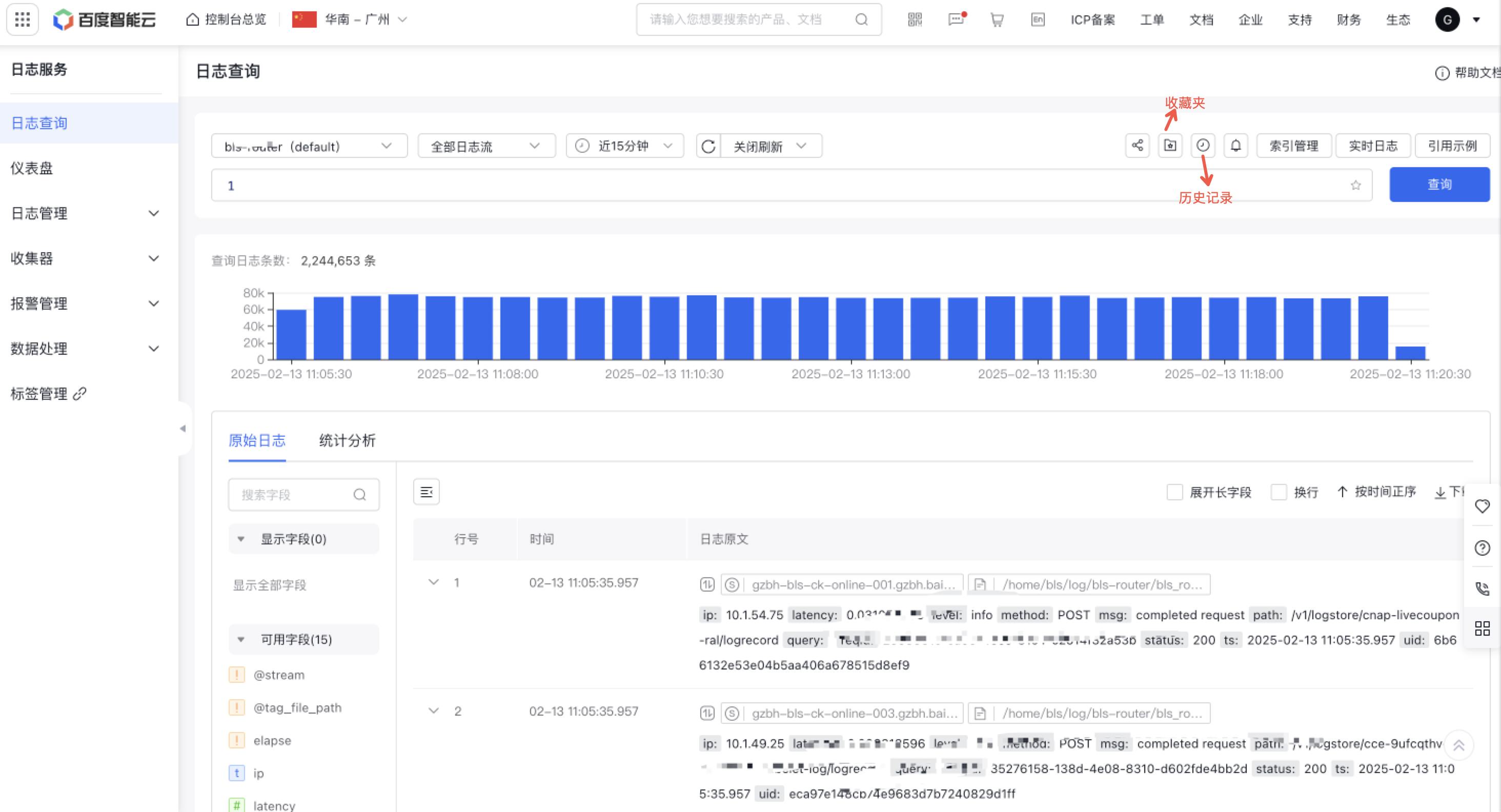Click the link icon beside 标签管理
Viewport: 1501px width, 812px height.
80,394
